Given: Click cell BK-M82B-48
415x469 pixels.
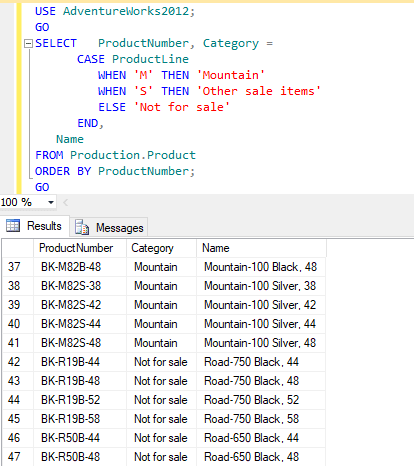Looking at the screenshot, I should click(80, 267).
